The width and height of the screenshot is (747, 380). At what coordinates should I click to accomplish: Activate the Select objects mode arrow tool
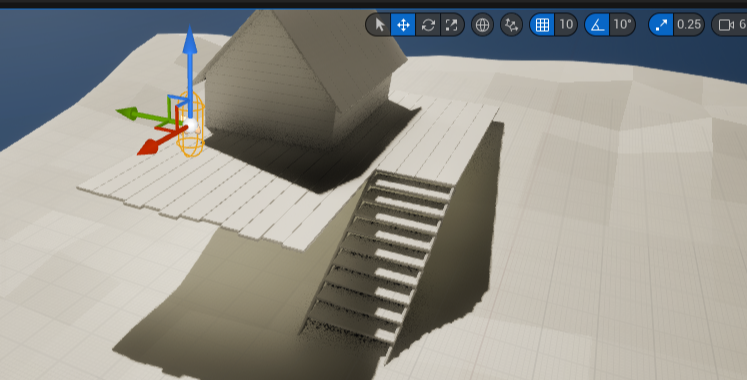click(379, 25)
